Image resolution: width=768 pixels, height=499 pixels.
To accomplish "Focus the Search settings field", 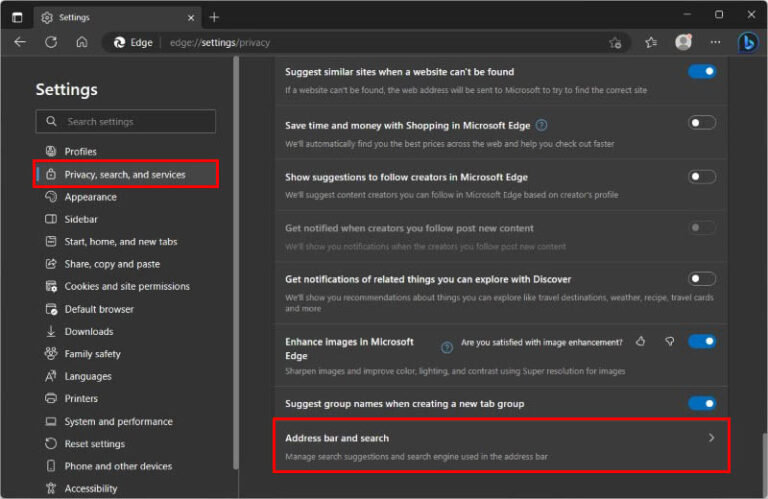I will click(x=125, y=121).
